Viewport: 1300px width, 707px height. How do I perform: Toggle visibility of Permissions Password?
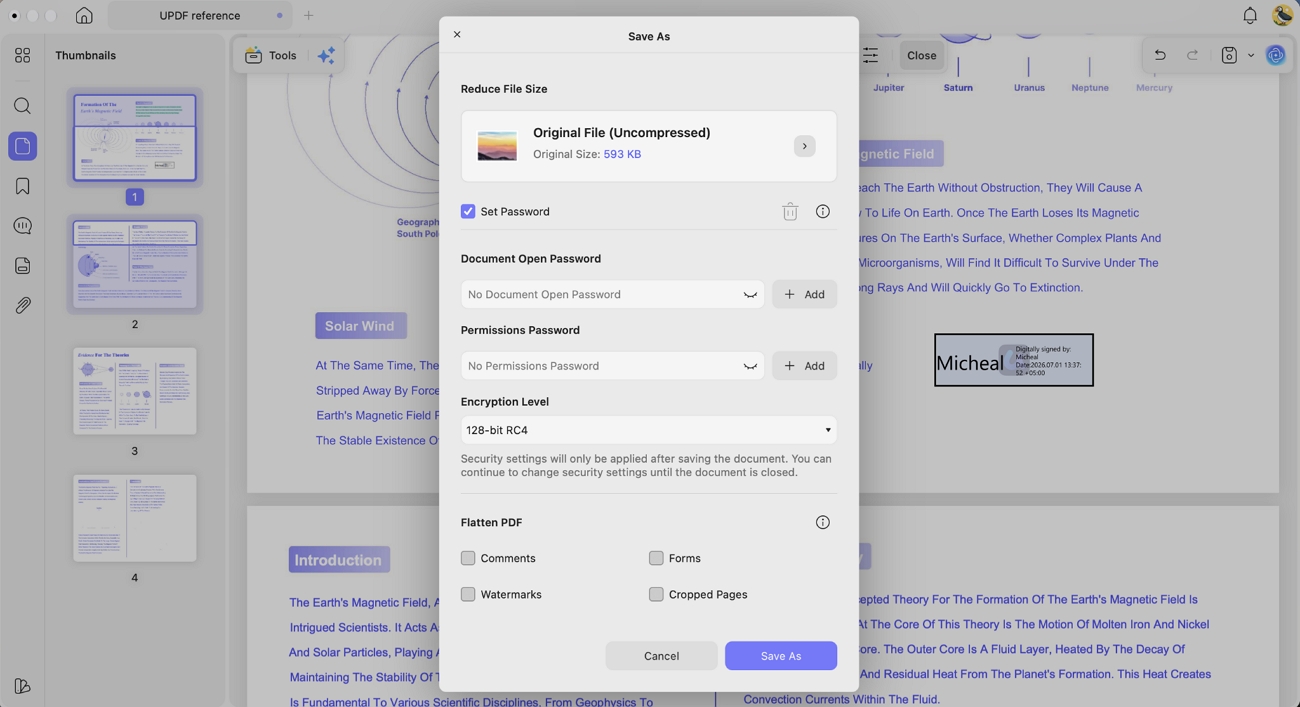[x=750, y=366]
